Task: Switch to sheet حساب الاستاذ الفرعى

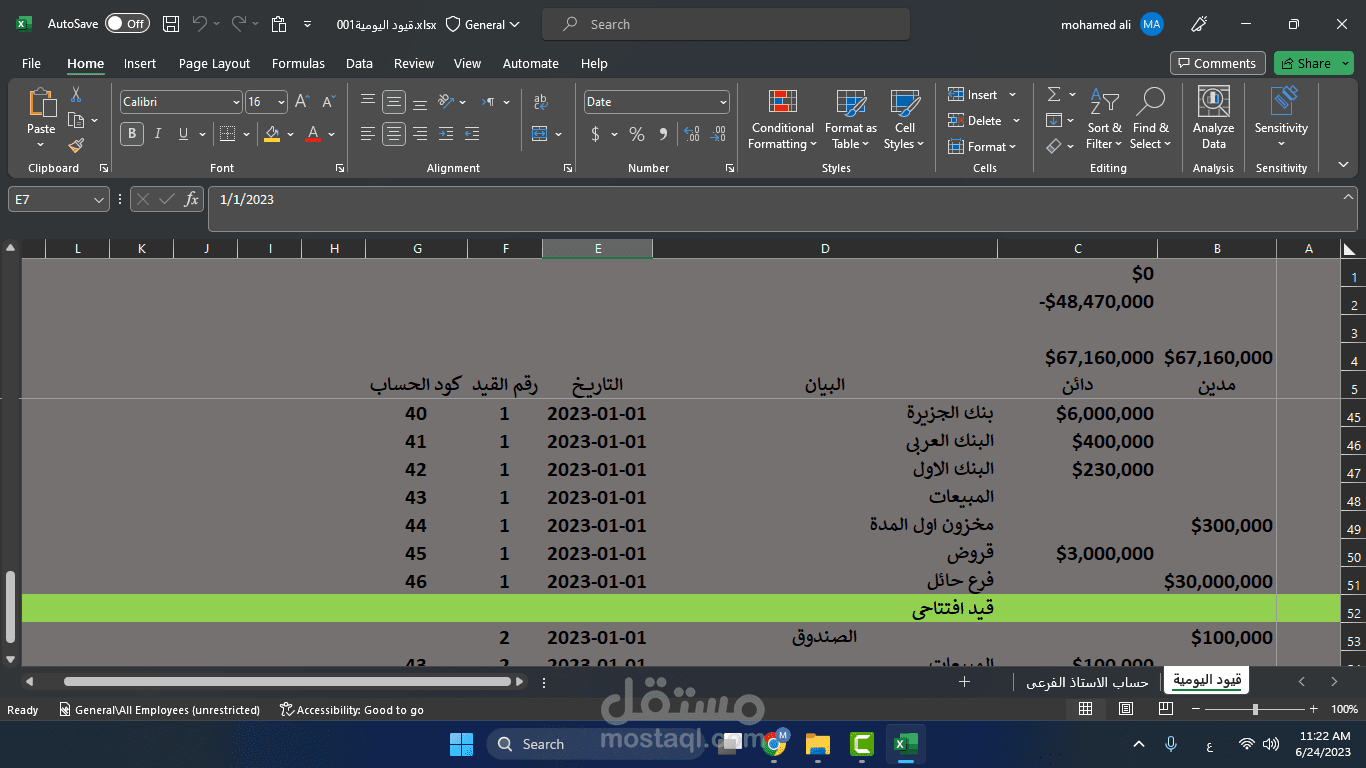Action: click(x=1087, y=682)
